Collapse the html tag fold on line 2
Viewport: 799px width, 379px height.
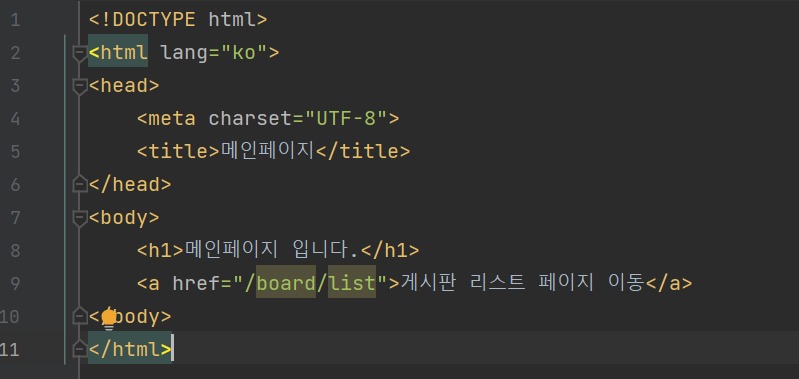[80, 53]
